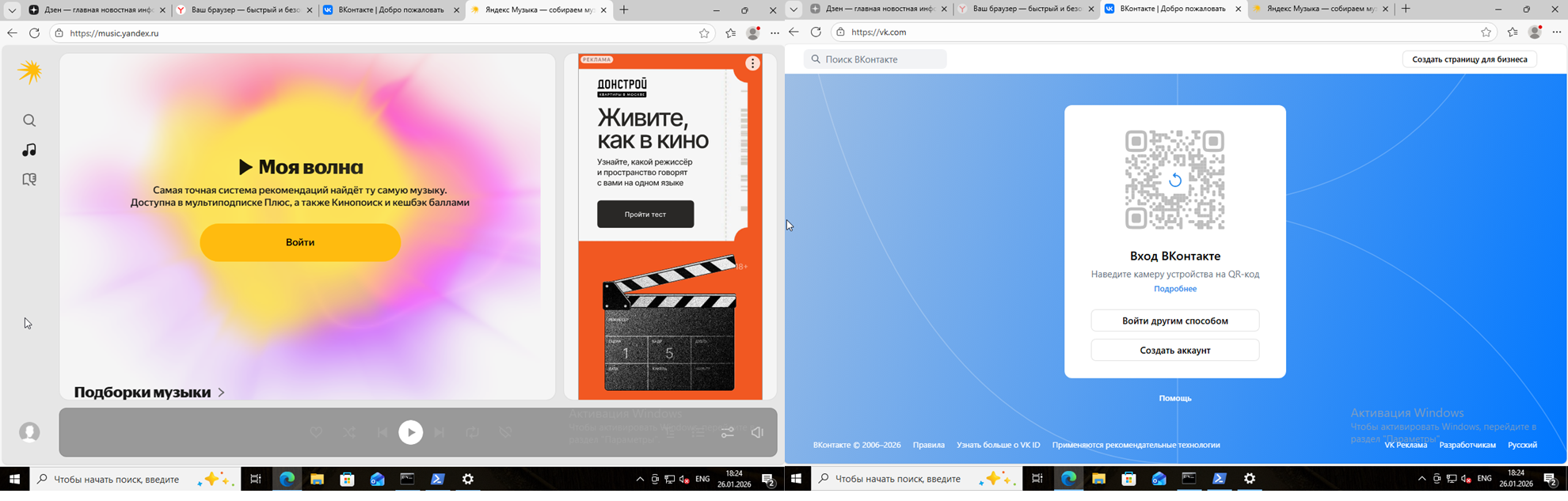Expand the Подборки музыки section arrow
1568x501 pixels.
pyautogui.click(x=222, y=393)
